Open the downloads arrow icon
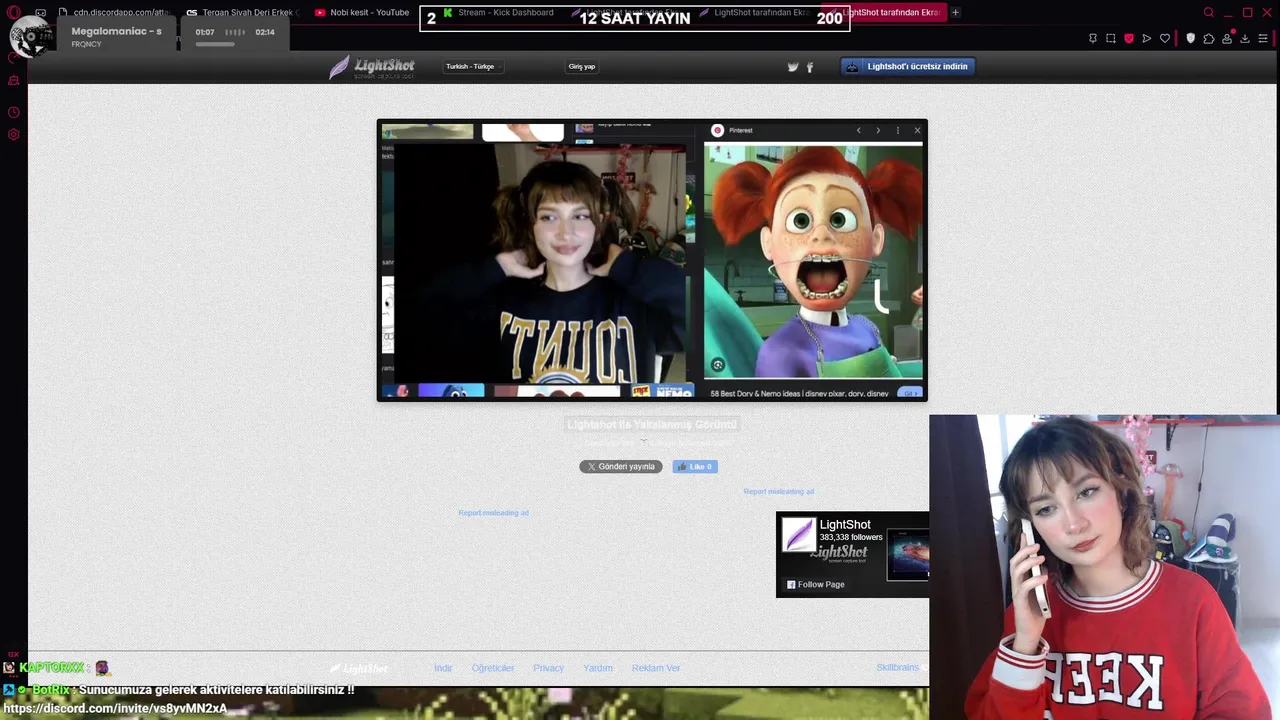The height and width of the screenshot is (720, 1280). 1245,38
